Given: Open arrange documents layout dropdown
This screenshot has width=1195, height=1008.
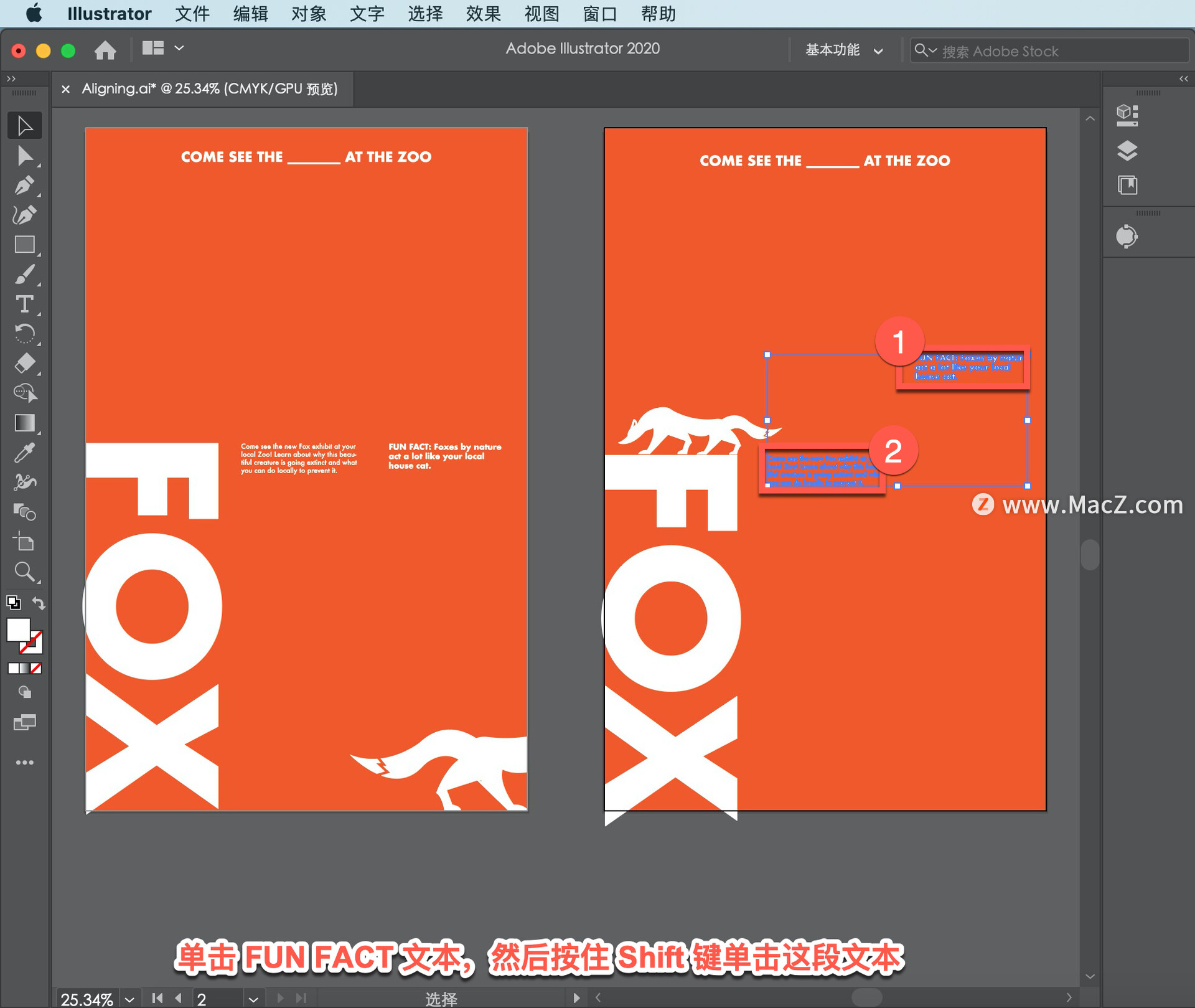Looking at the screenshot, I should tap(163, 48).
